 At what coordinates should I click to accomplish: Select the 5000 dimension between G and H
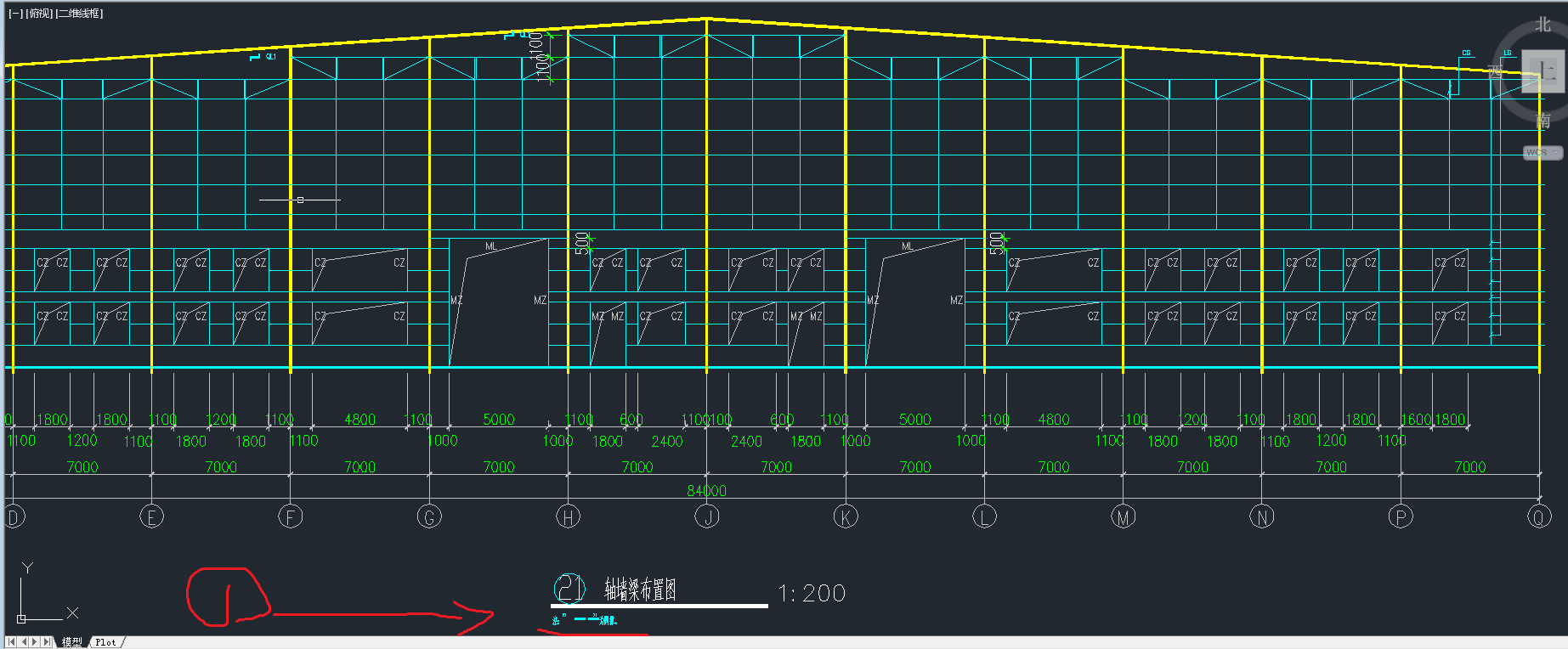pos(499,420)
